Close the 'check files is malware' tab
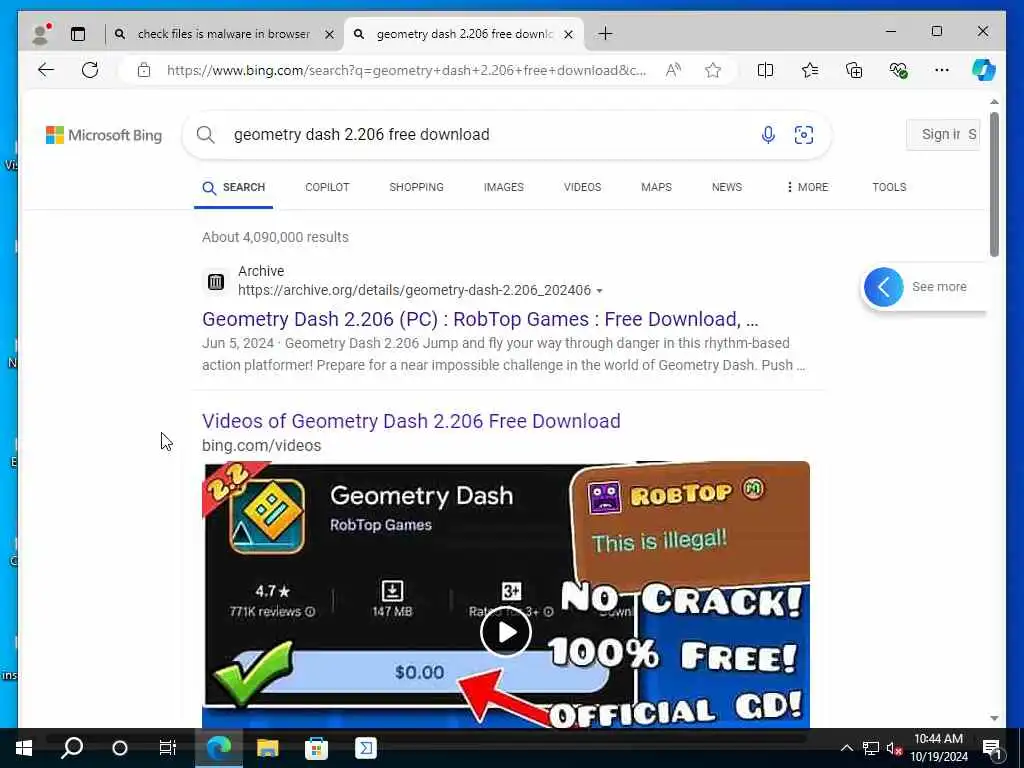Screen dimensions: 1024x768 click(330, 35)
